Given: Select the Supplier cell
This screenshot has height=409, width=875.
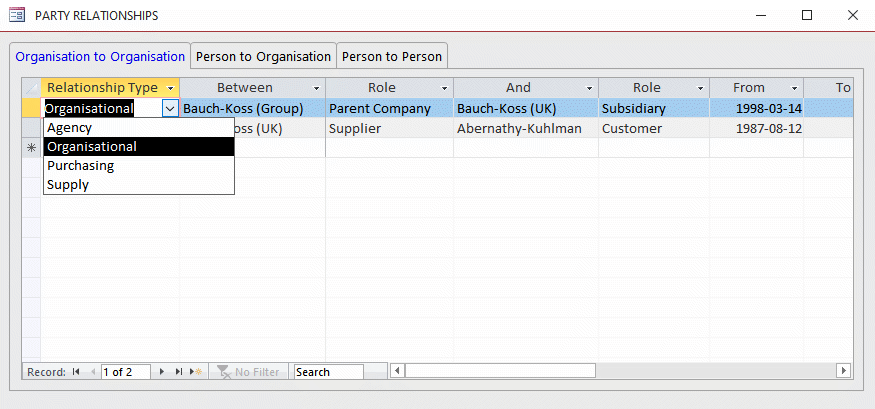Looking at the screenshot, I should point(390,129).
